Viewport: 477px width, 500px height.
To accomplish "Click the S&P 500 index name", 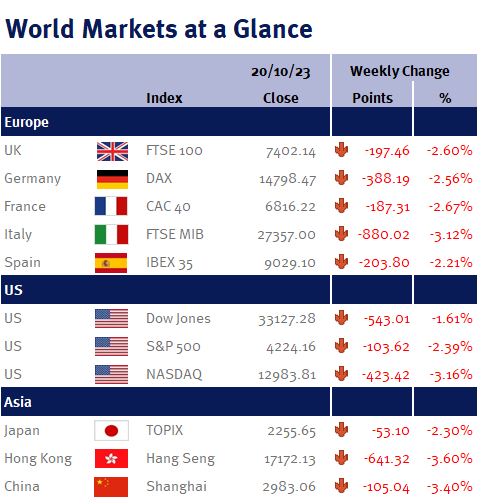I will coord(173,346).
